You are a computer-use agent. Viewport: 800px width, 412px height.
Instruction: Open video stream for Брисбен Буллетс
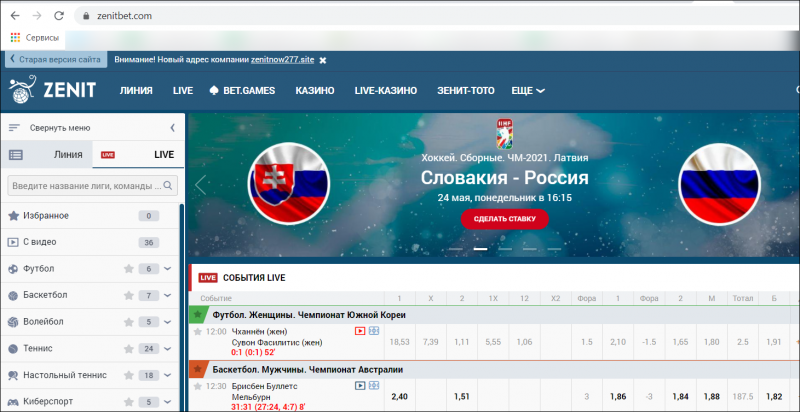click(360, 386)
